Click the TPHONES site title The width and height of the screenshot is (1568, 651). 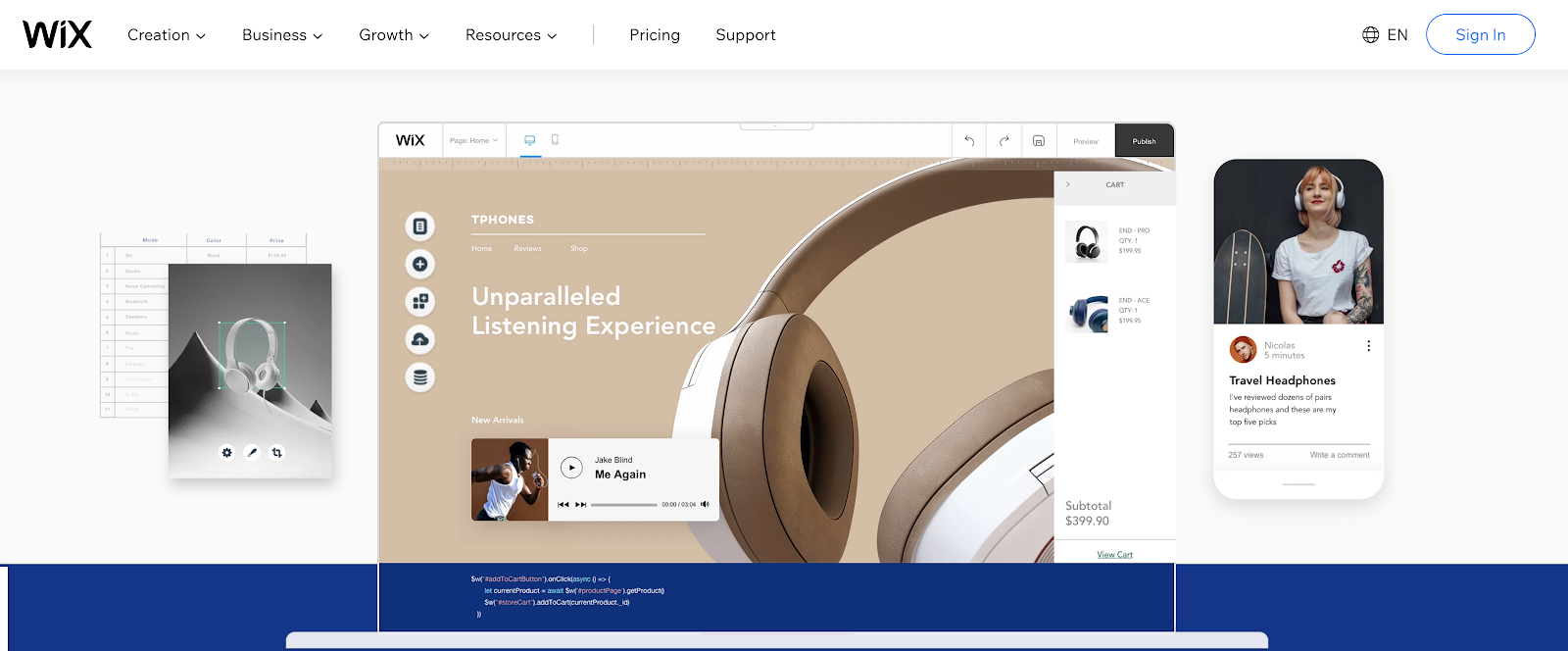503,220
